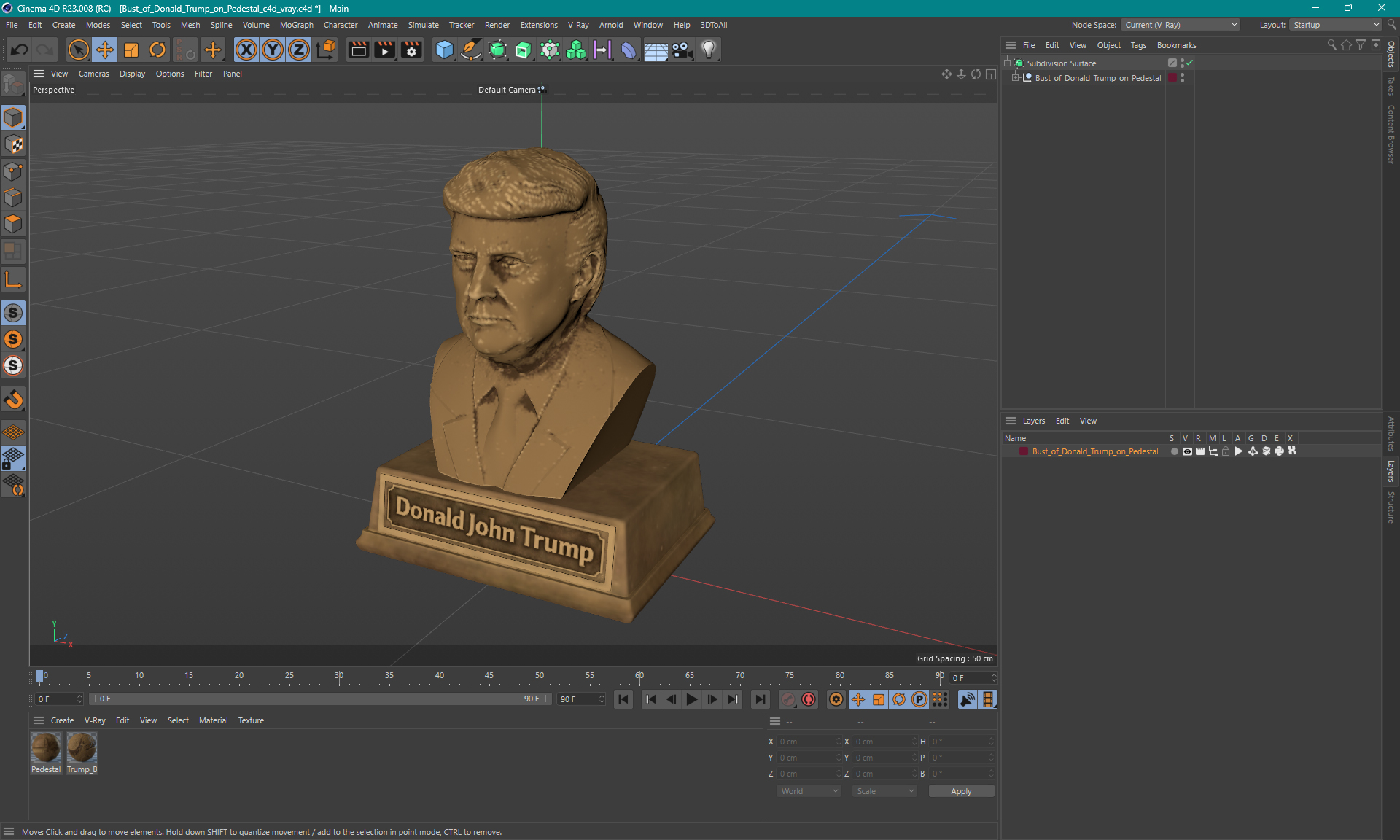
Task: Toggle X axis lock
Action: tap(246, 50)
